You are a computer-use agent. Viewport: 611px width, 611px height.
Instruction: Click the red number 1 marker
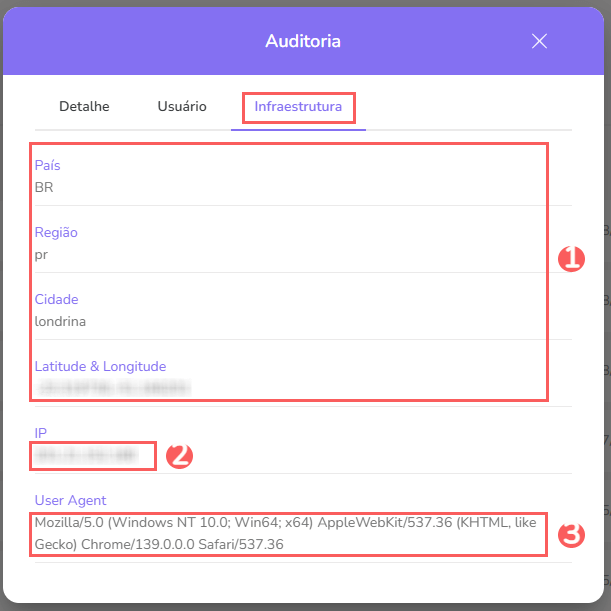pos(570,259)
